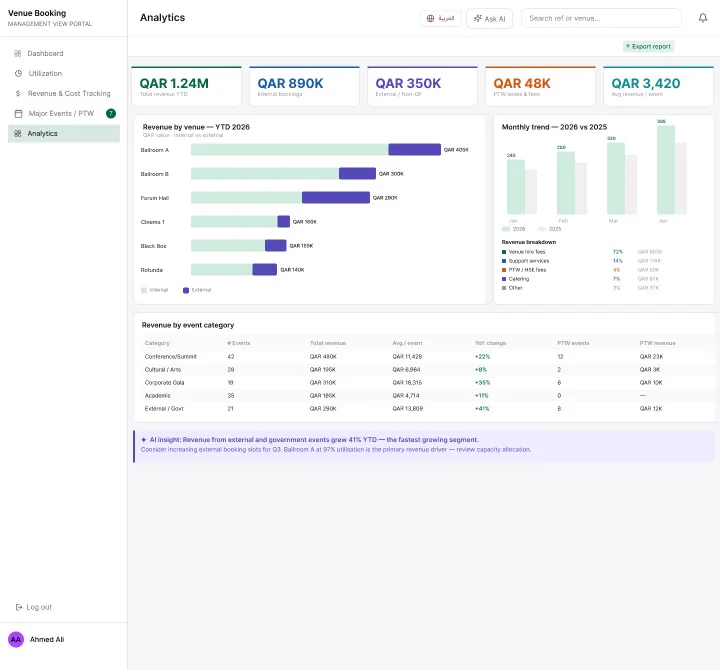
Task: Click the Black Box bar in venue chart
Action: click(238, 246)
